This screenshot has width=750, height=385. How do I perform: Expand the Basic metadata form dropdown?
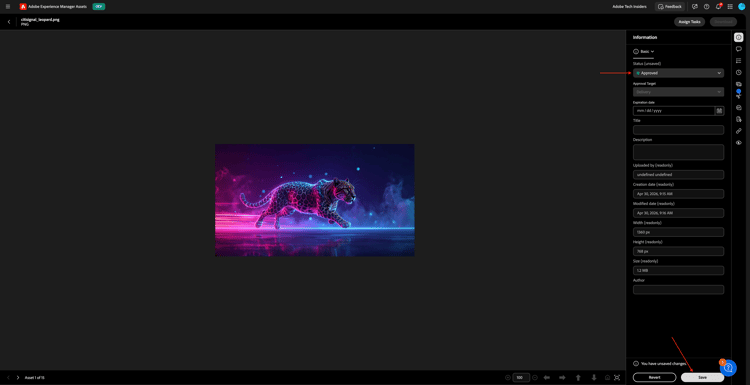click(644, 51)
